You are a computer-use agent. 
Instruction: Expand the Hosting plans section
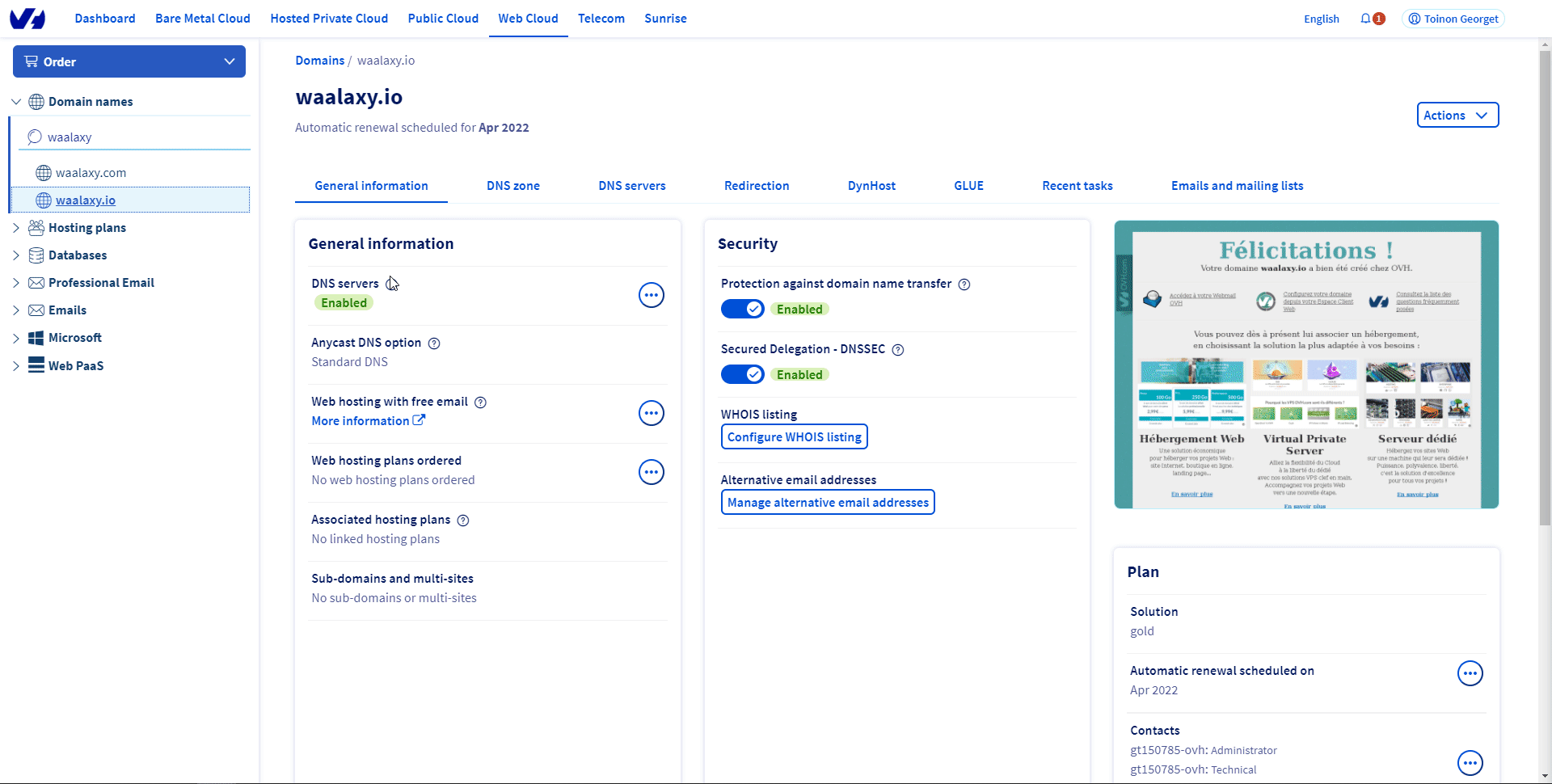coord(16,228)
